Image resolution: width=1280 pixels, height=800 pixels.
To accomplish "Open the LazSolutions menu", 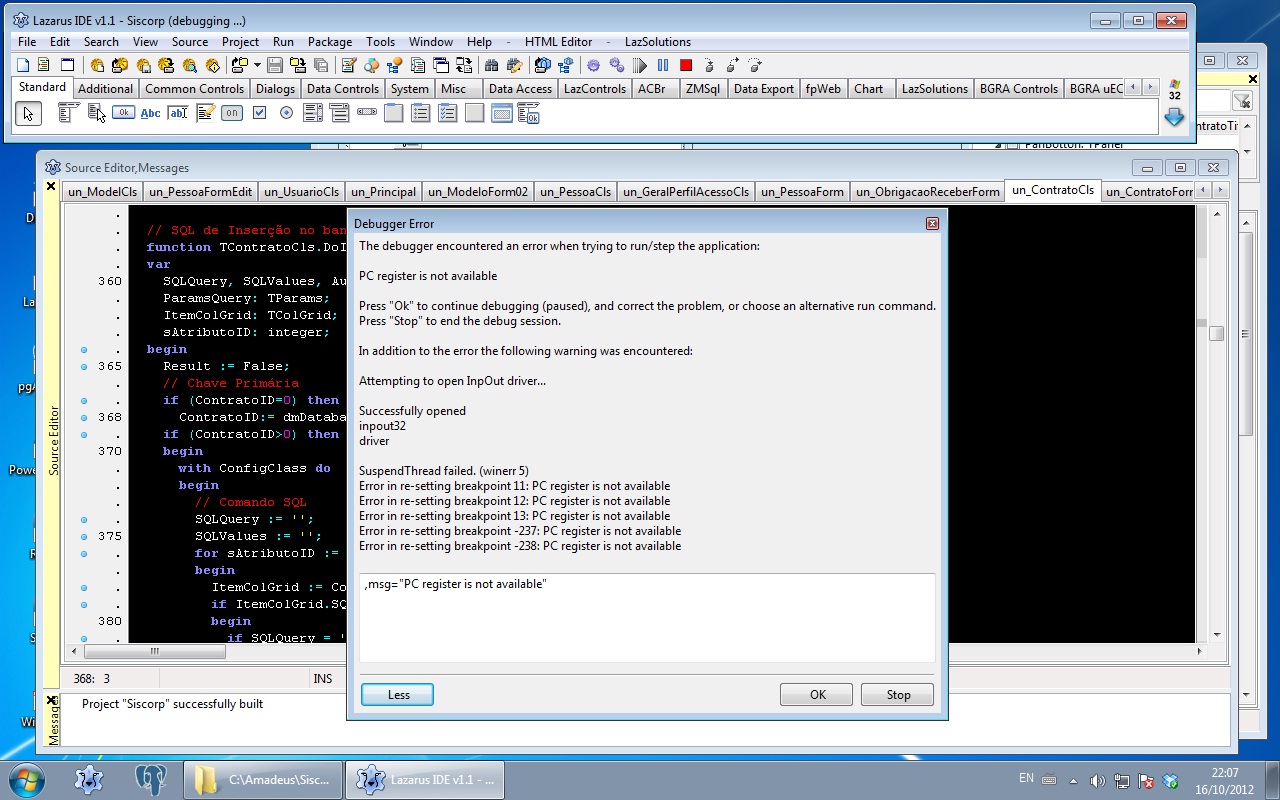I will [656, 42].
